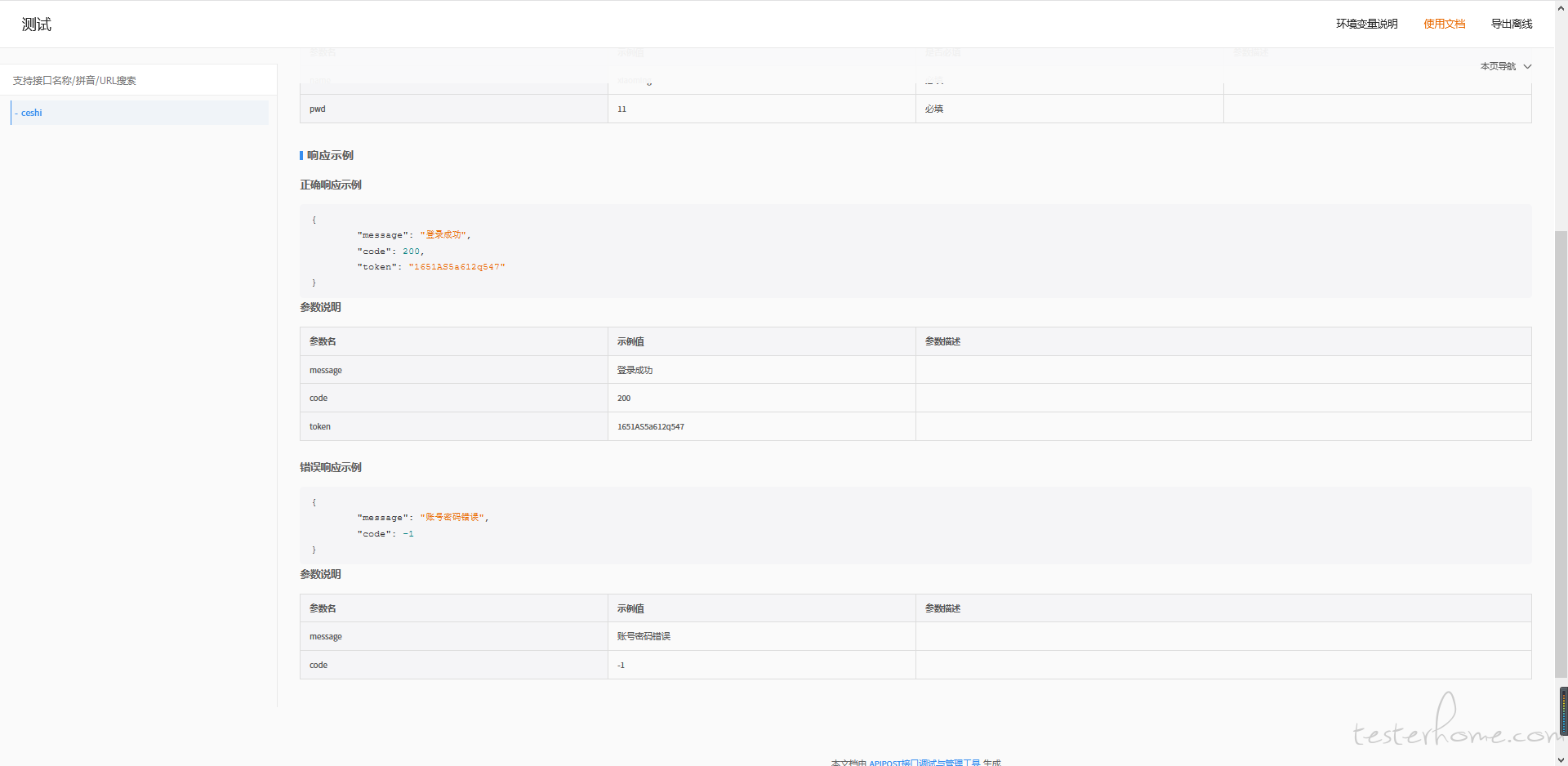Click the scrollbar down arrow
Screen dimensions: 1568x766
click(x=1561, y=759)
